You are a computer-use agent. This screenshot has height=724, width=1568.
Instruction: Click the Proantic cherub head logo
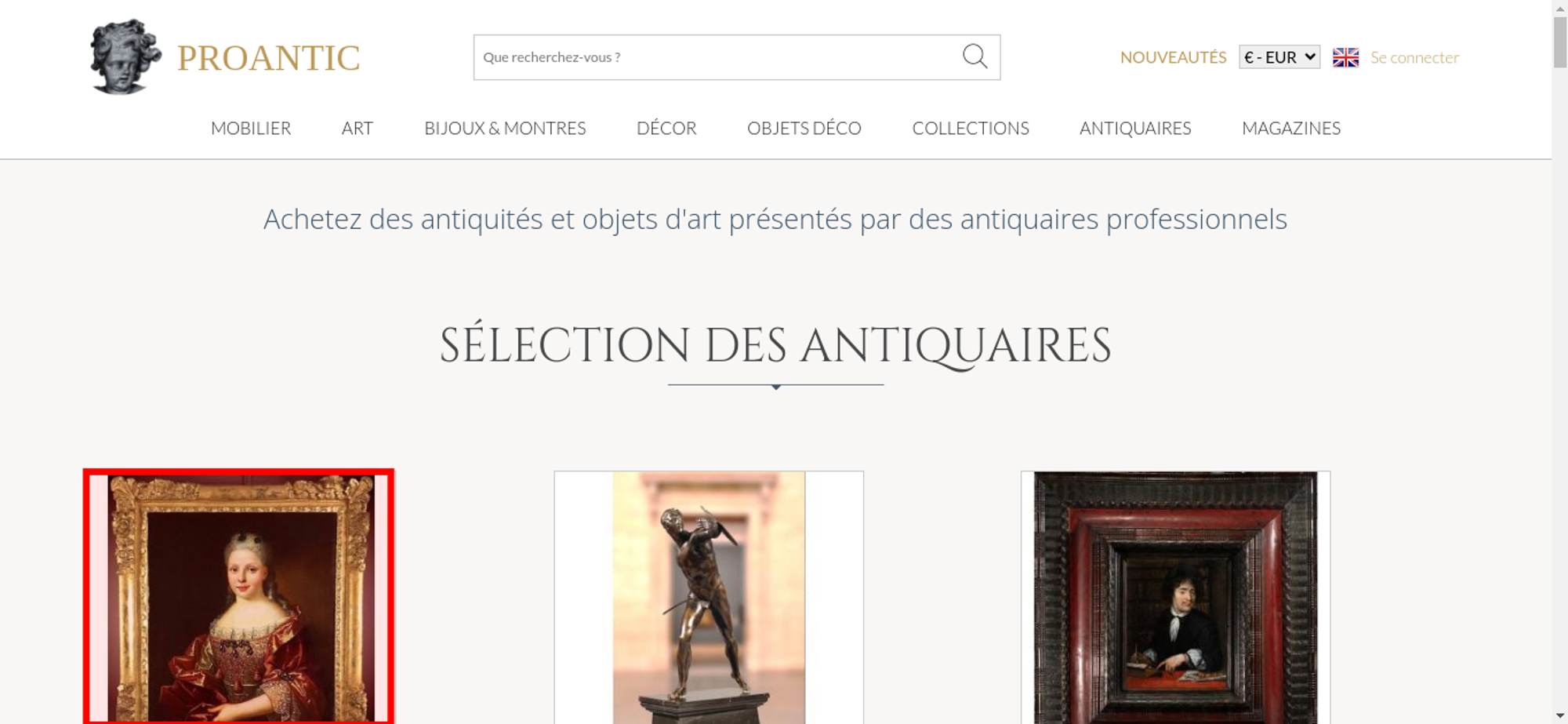[x=125, y=56]
